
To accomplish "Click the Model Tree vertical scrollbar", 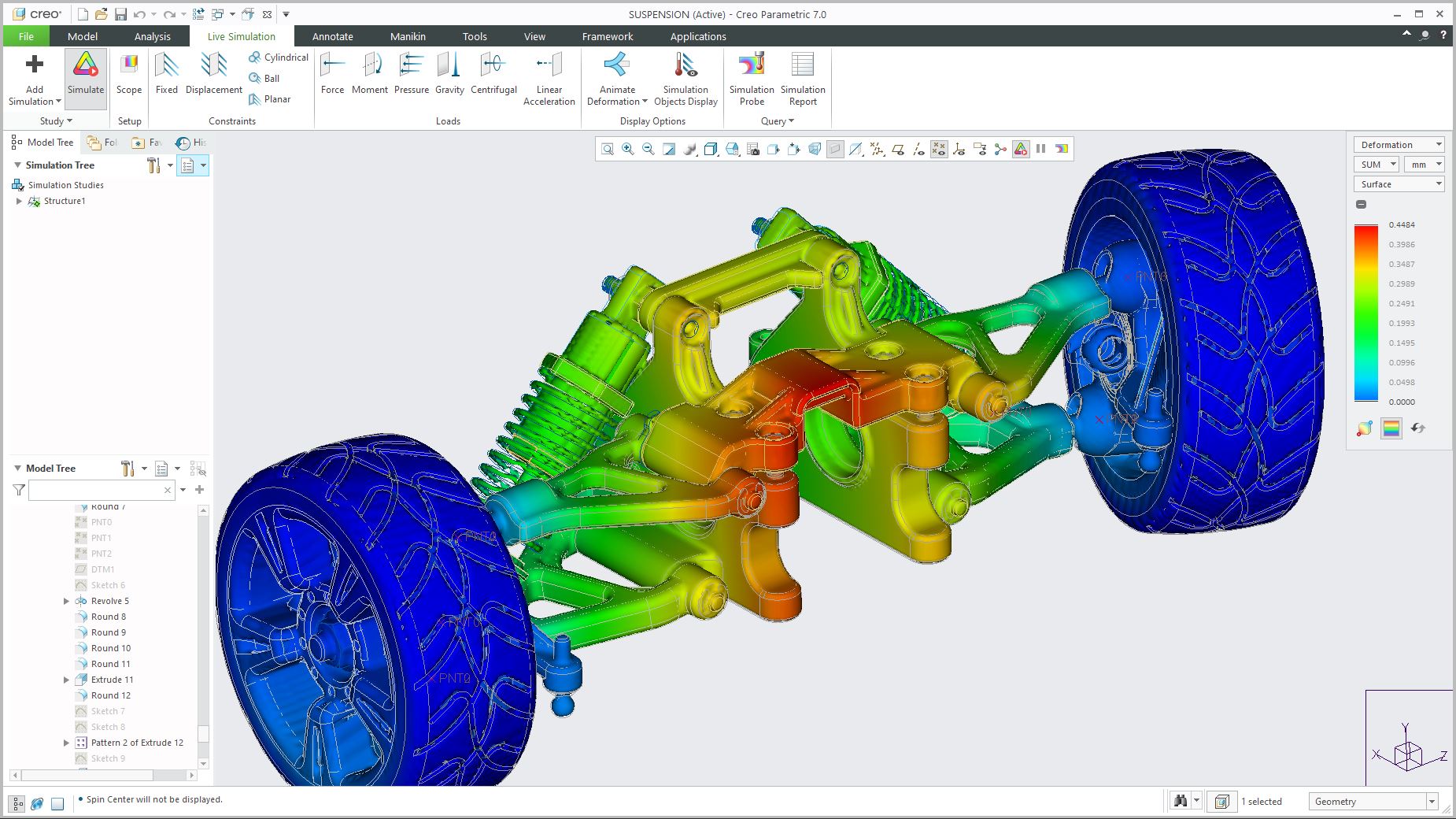I will click(203, 637).
